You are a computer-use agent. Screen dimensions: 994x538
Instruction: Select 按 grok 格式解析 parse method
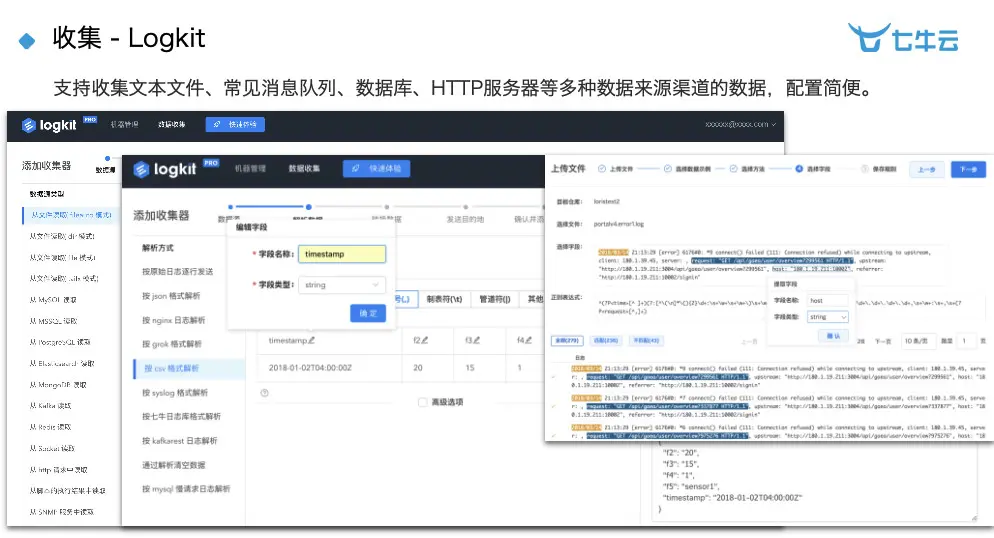[172, 344]
